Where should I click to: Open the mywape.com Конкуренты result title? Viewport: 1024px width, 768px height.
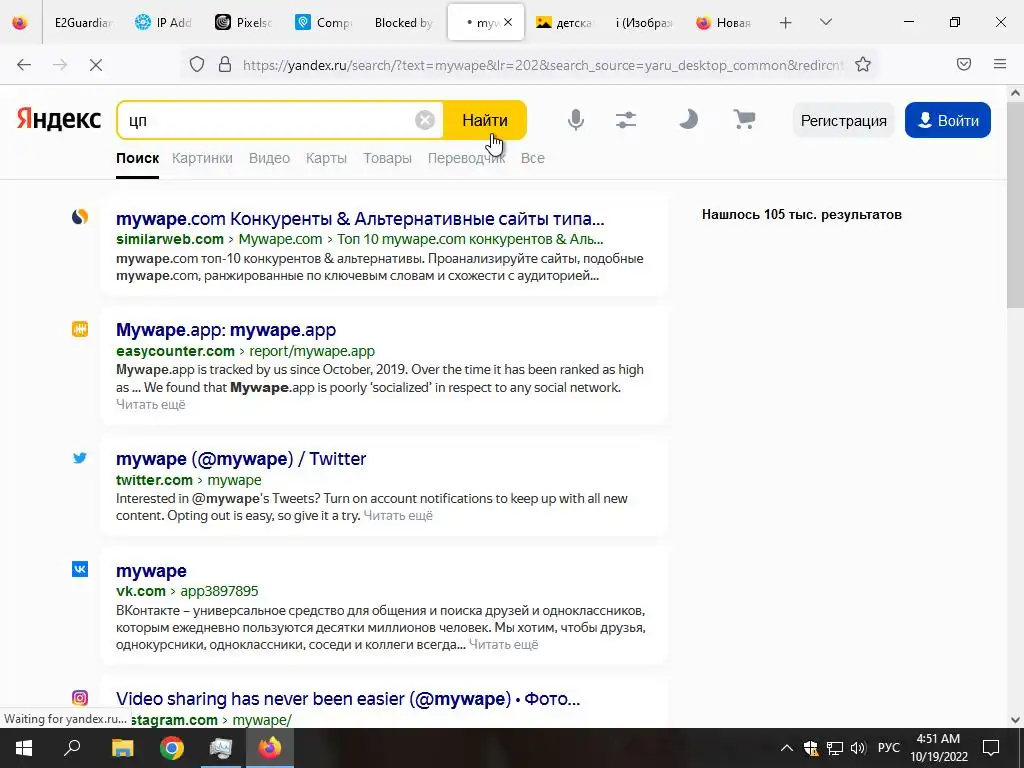point(360,218)
